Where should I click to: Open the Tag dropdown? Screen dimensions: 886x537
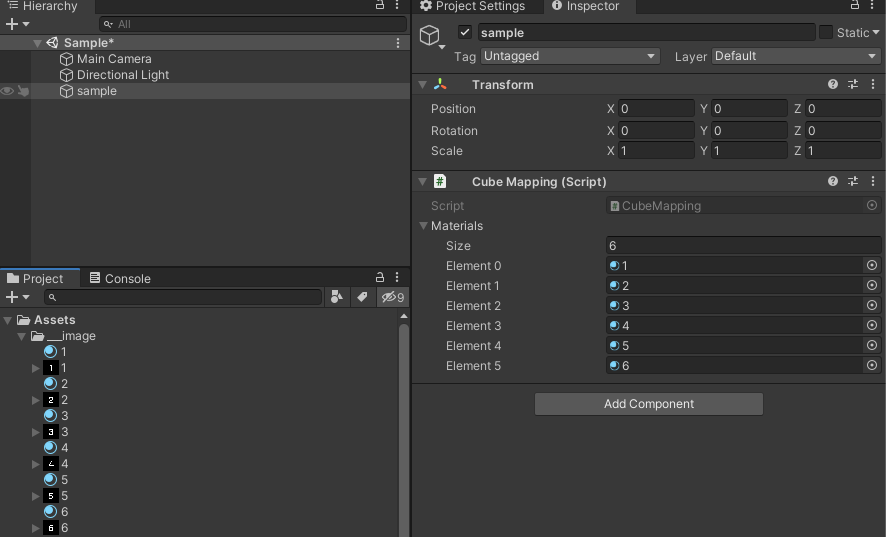pyautogui.click(x=570, y=56)
